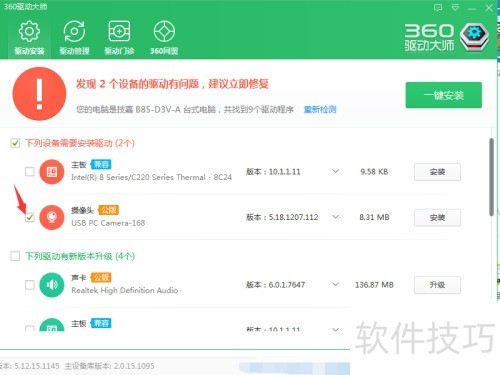Close the 360驱动大师 window
Viewport: 500px width, 375px height.
(x=489, y=8)
